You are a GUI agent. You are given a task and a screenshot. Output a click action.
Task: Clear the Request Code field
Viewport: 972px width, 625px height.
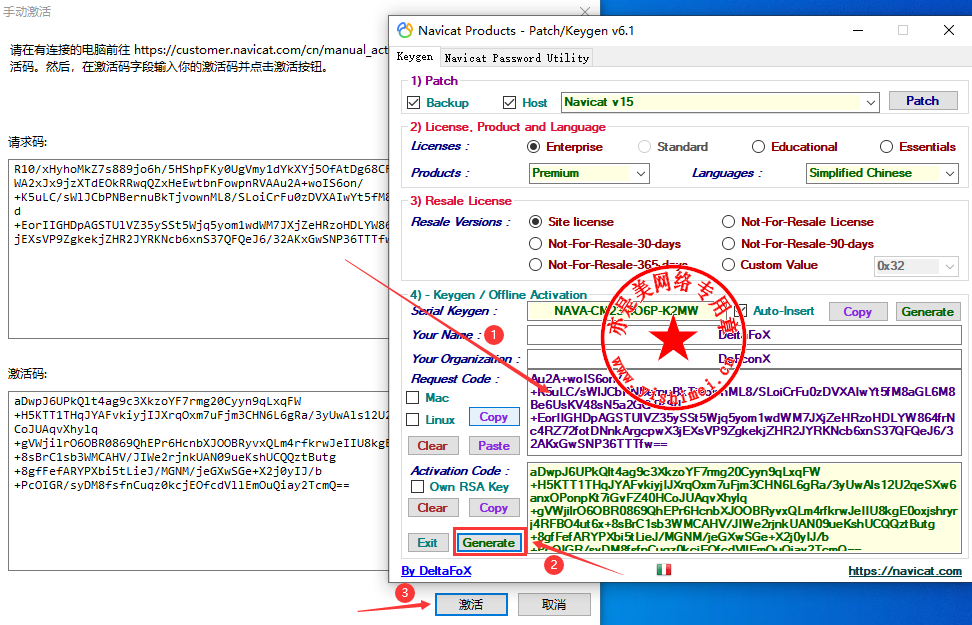point(433,446)
